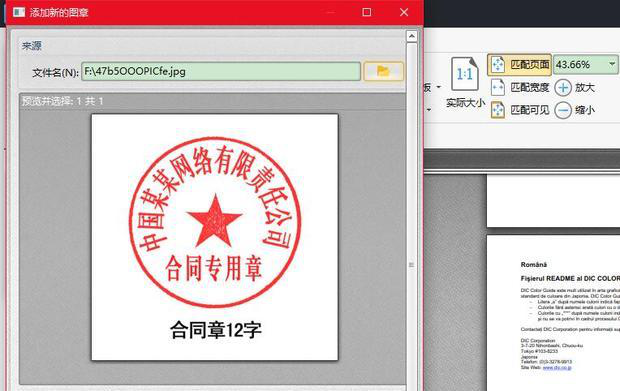Zoom in with the 放大 plus icon
Screen dimensions: 620x391
[563, 87]
